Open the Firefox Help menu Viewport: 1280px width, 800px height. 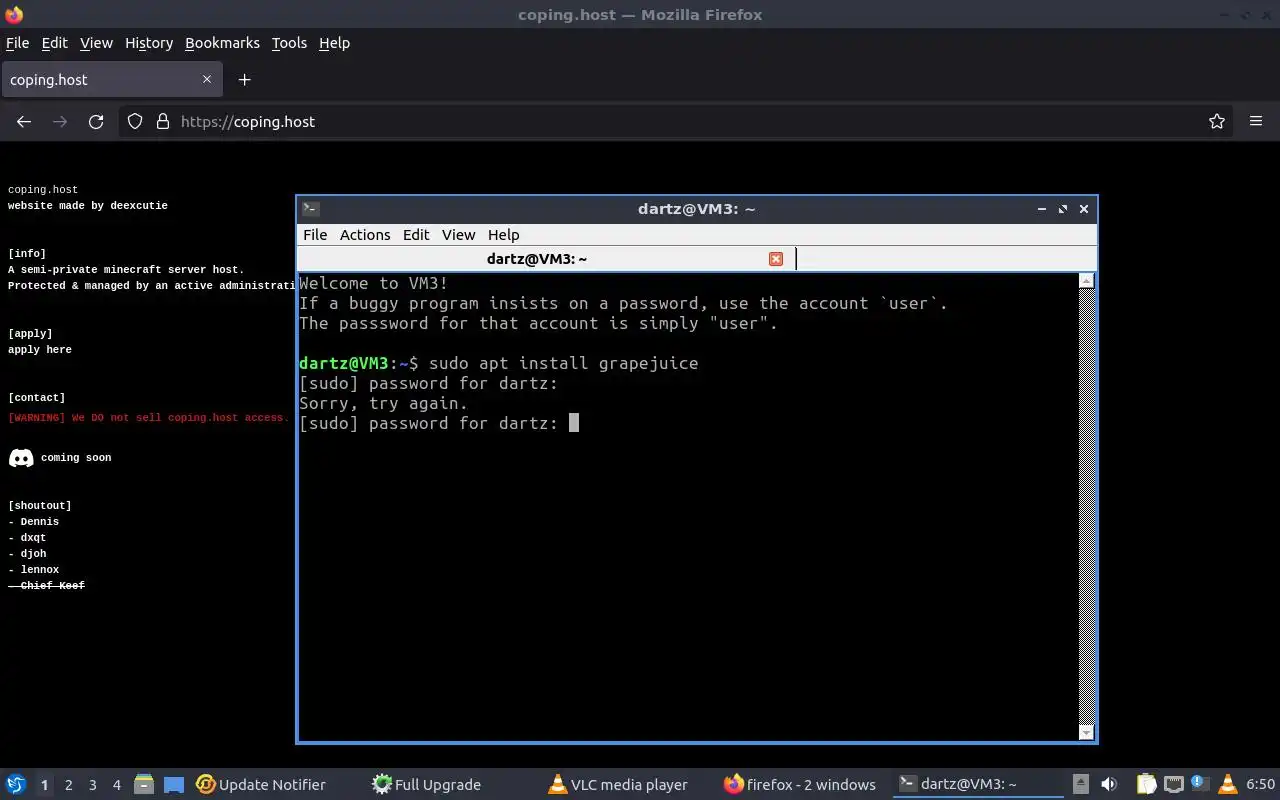[x=334, y=43]
